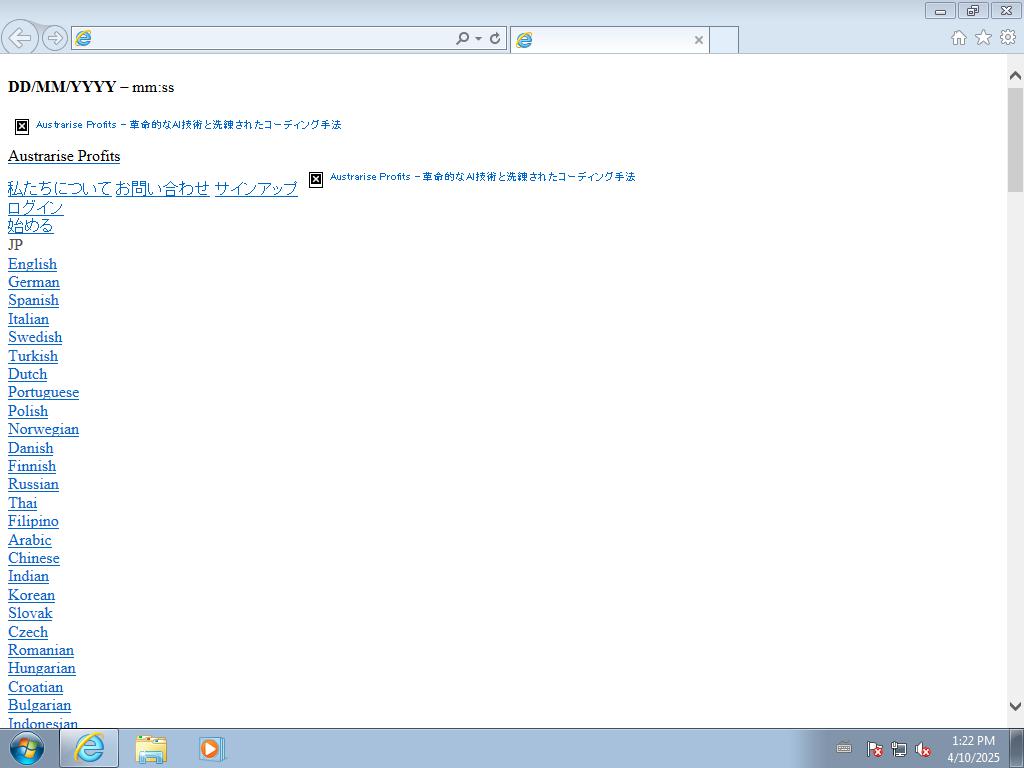
Task: Click the ログイン login link
Action: pyautogui.click(x=36, y=208)
